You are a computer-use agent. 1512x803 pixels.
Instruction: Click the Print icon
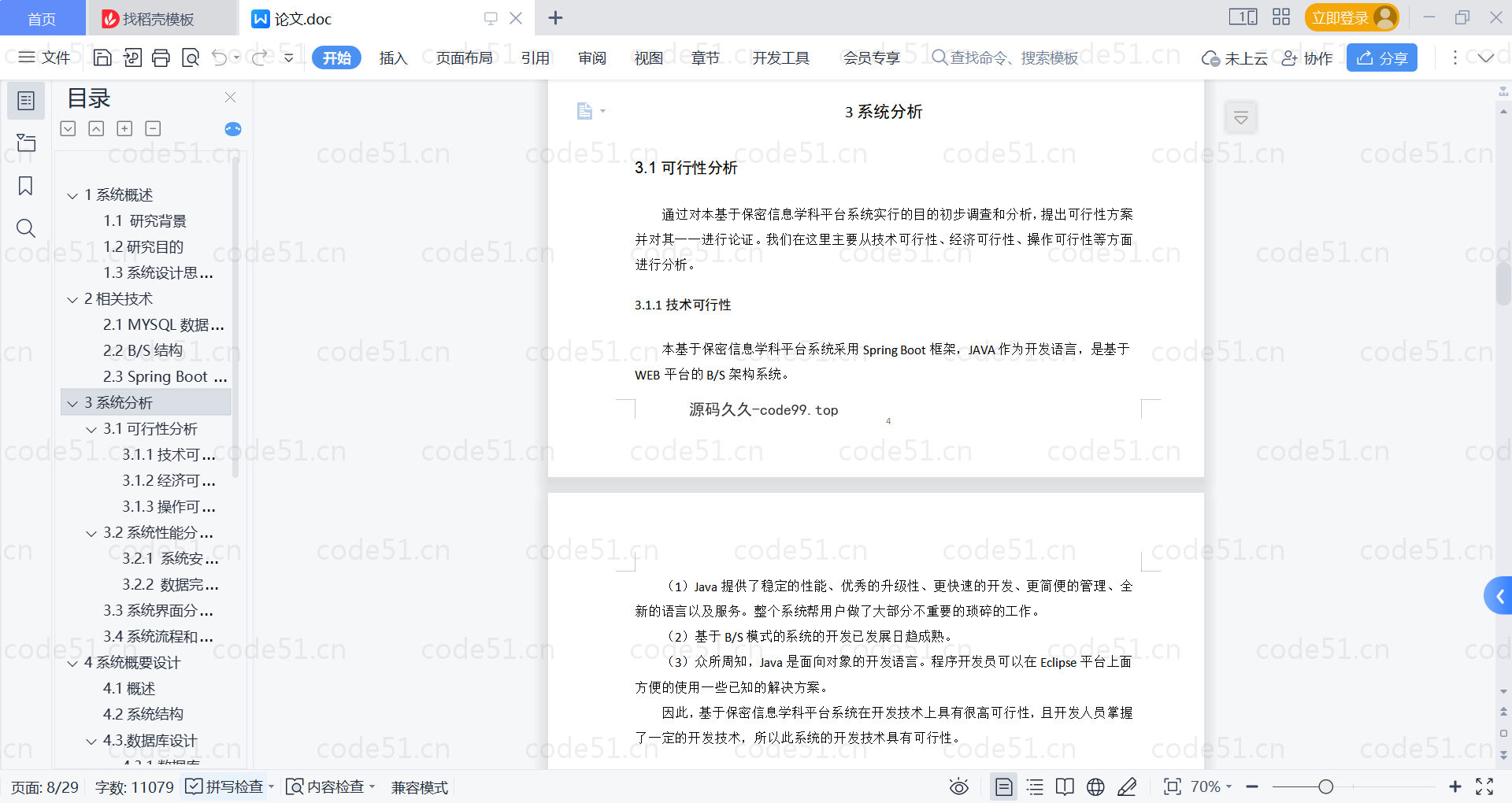(161, 57)
